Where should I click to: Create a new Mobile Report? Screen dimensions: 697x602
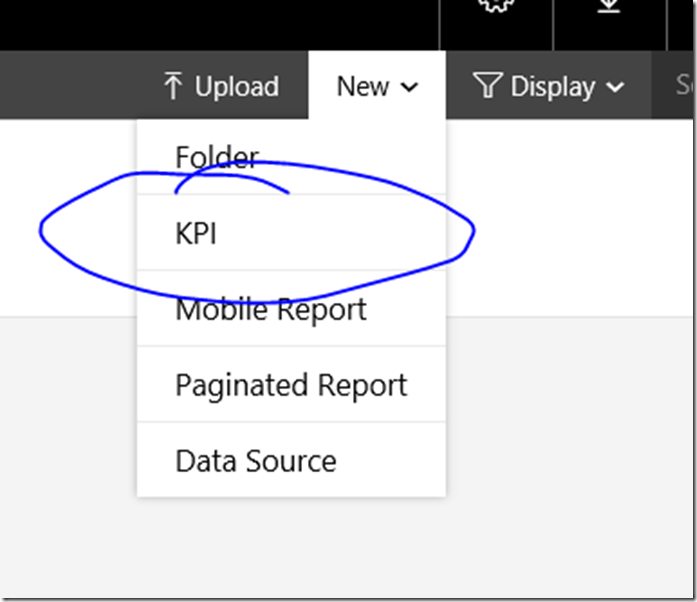[x=270, y=309]
